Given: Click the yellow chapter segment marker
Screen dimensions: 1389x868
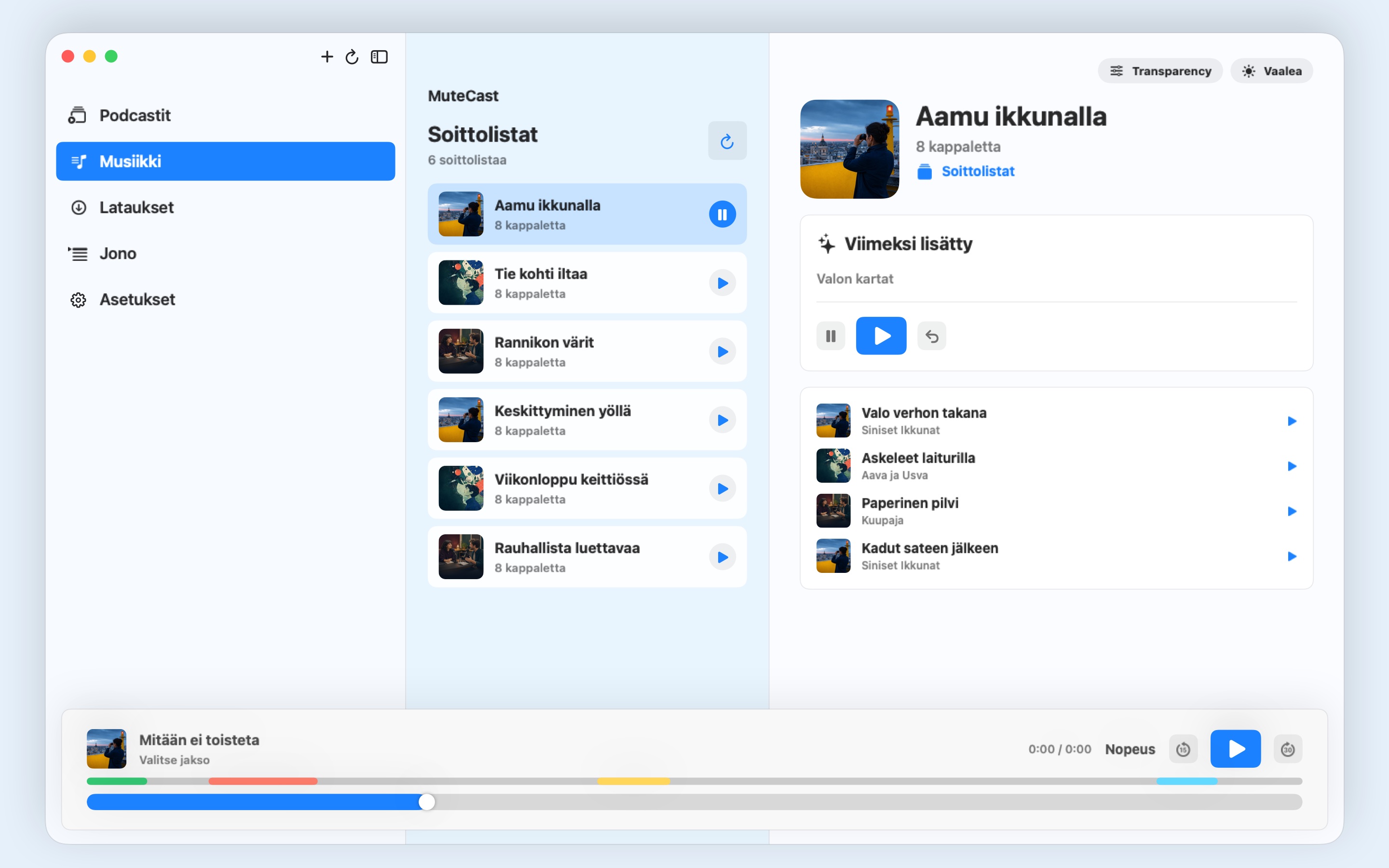Looking at the screenshot, I should click(634, 781).
